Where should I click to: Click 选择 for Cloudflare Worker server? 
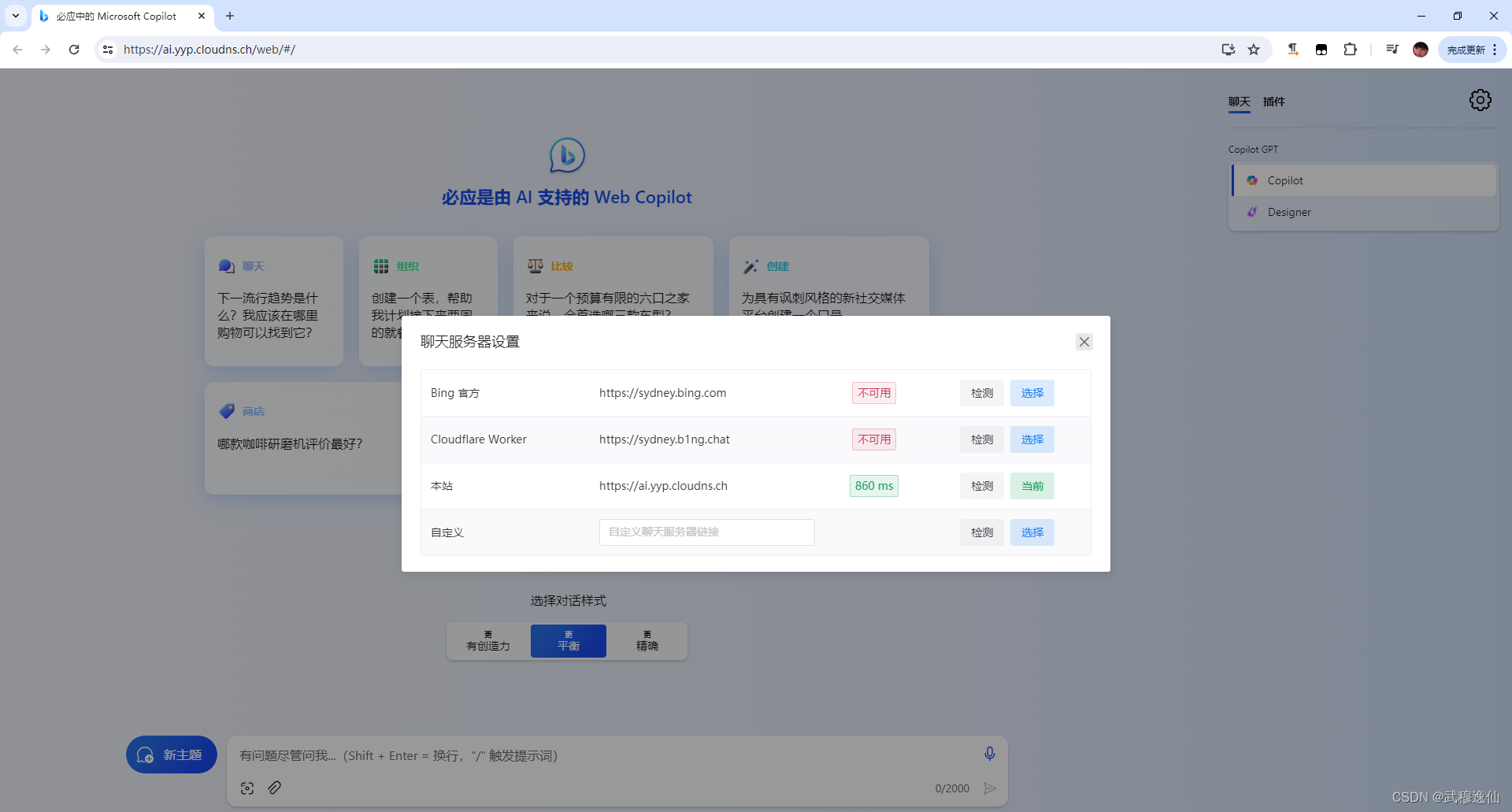(1032, 439)
